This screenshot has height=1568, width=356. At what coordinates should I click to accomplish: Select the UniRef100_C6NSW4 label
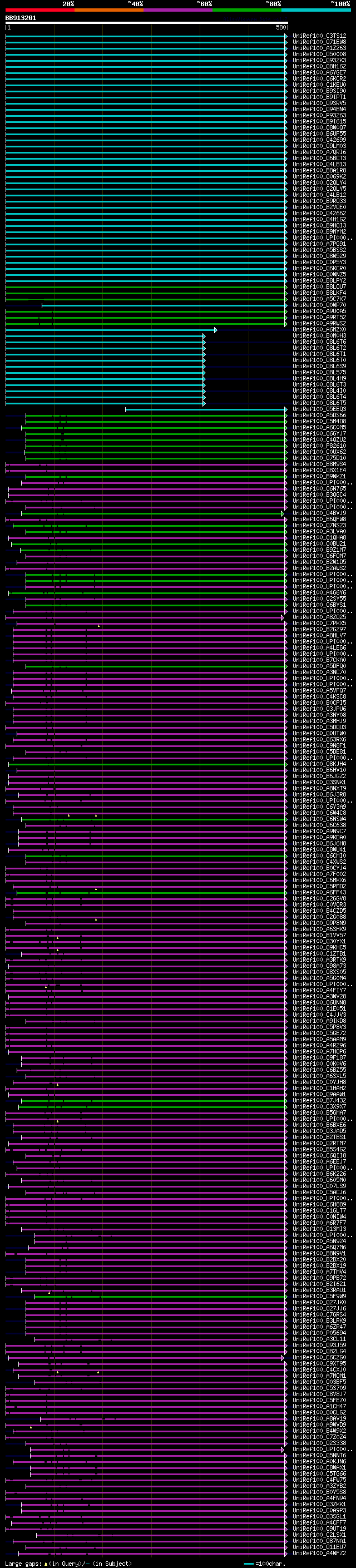[x=319, y=819]
